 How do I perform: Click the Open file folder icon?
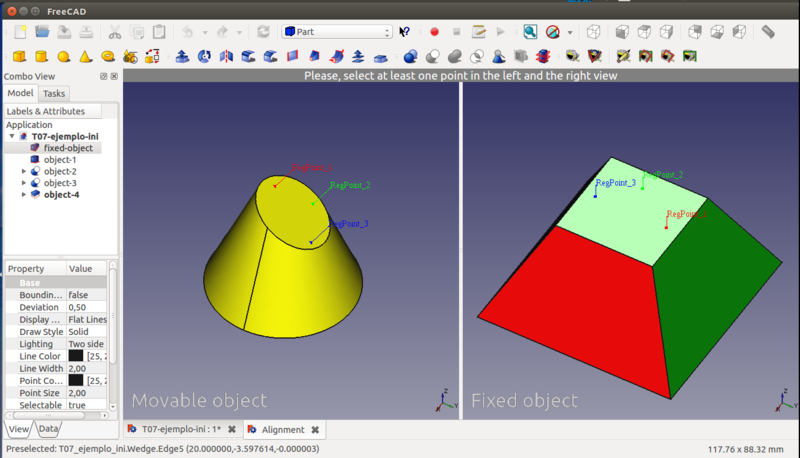point(42,32)
